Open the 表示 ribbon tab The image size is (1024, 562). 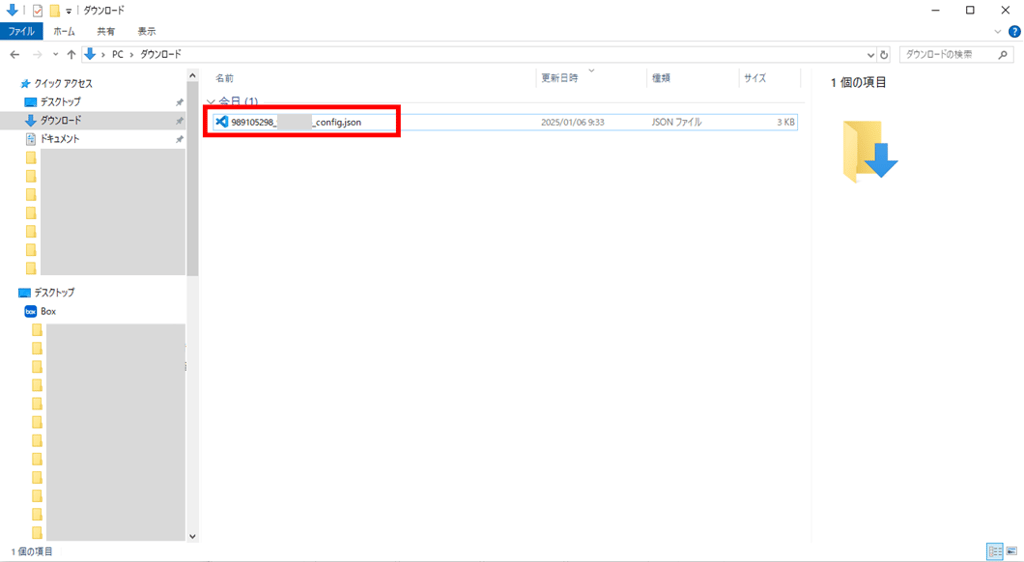coord(146,32)
